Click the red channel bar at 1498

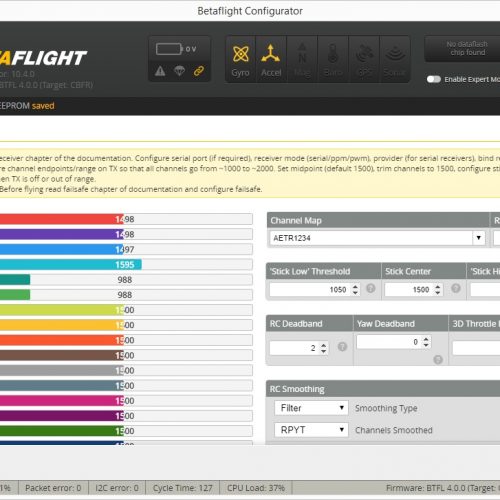point(126,219)
